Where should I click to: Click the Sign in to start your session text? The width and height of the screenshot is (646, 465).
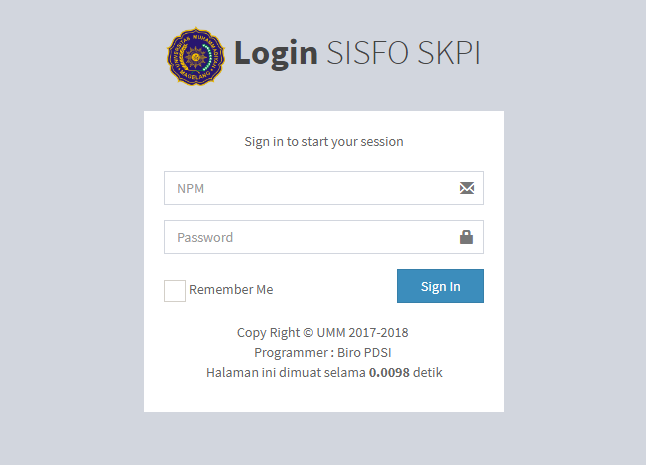[x=324, y=142]
